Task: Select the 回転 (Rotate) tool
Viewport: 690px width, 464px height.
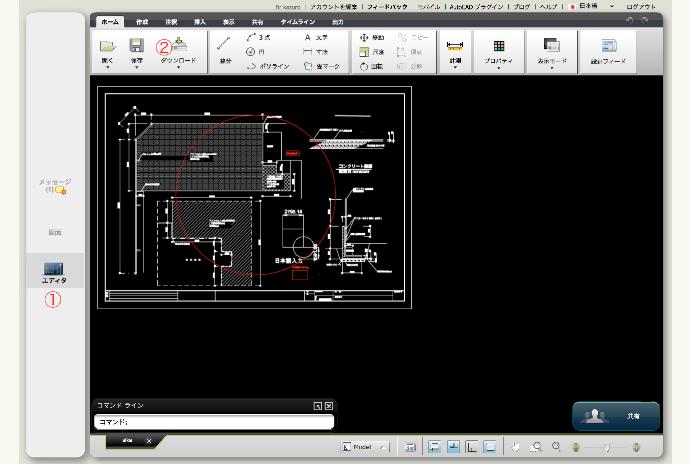Action: coord(371,66)
